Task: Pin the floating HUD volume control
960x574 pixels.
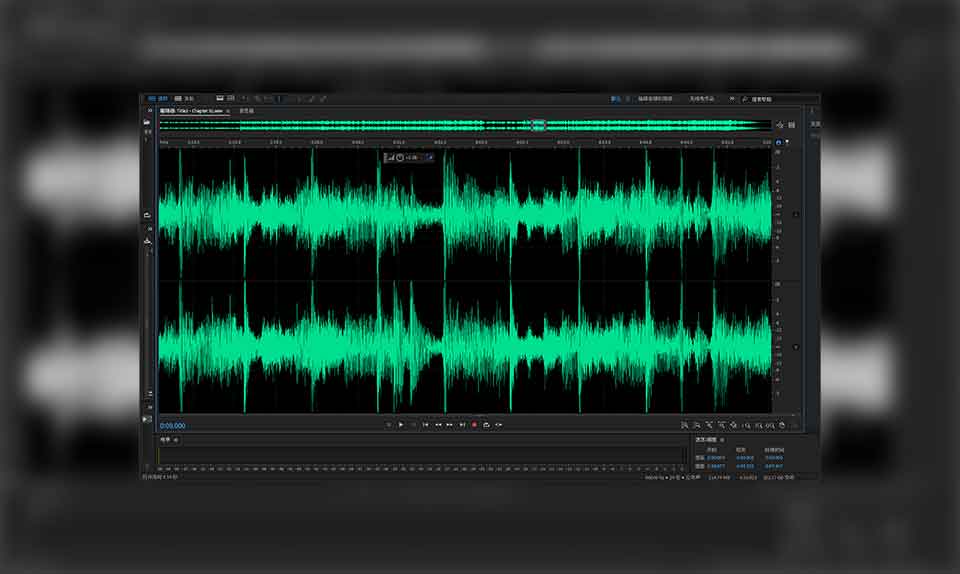Action: [430, 158]
